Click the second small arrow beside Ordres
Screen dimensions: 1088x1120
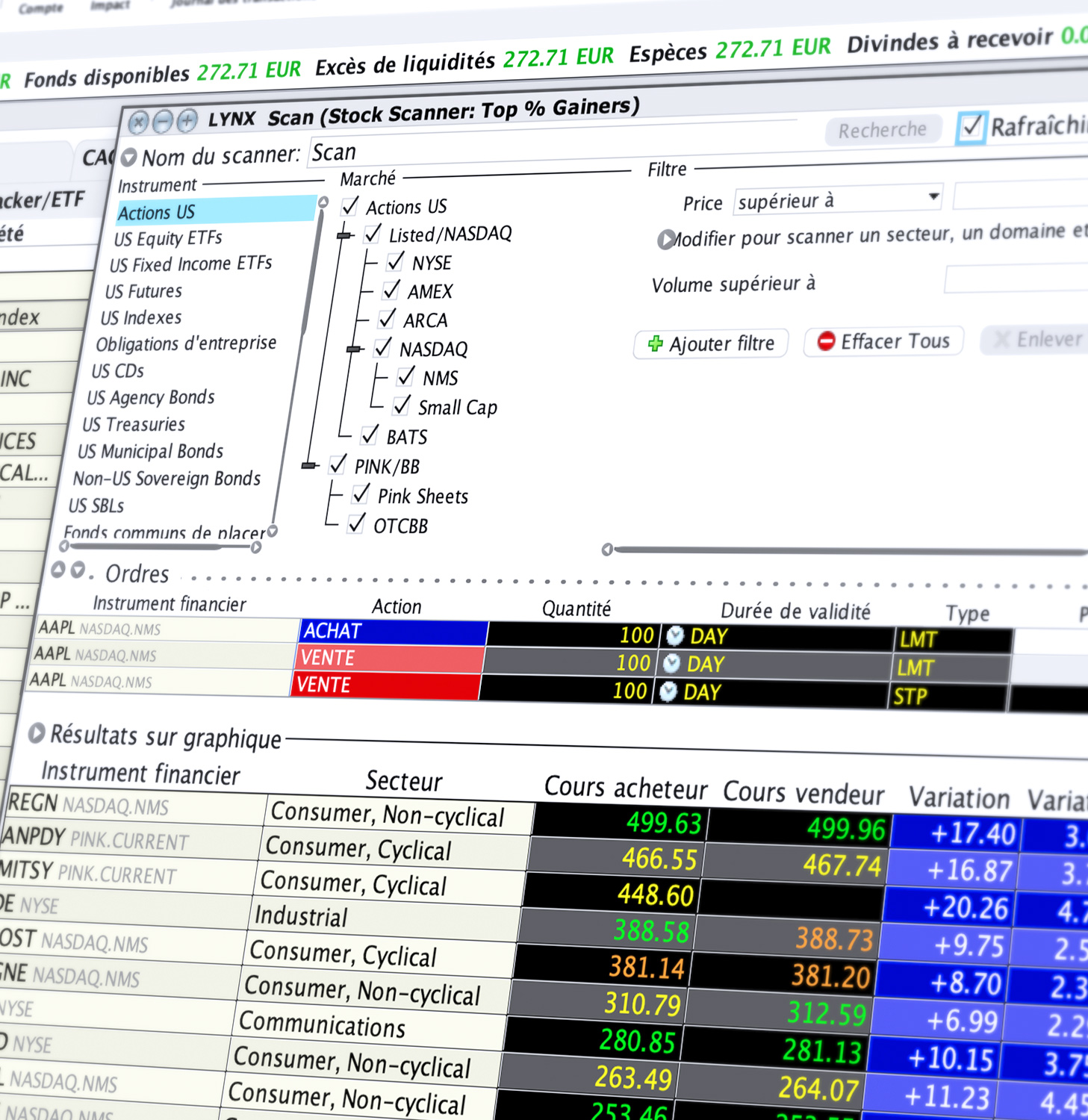[78, 571]
